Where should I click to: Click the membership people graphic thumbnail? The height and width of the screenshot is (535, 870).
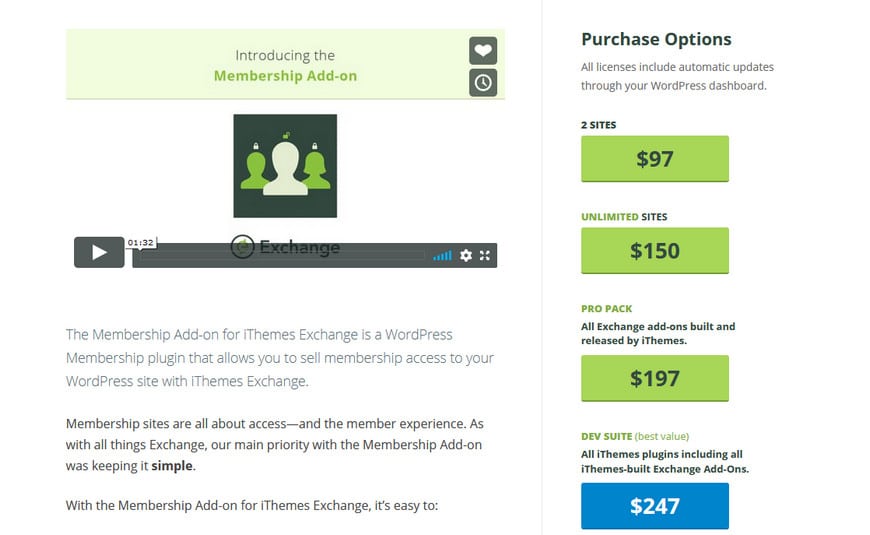pyautogui.click(x=285, y=166)
